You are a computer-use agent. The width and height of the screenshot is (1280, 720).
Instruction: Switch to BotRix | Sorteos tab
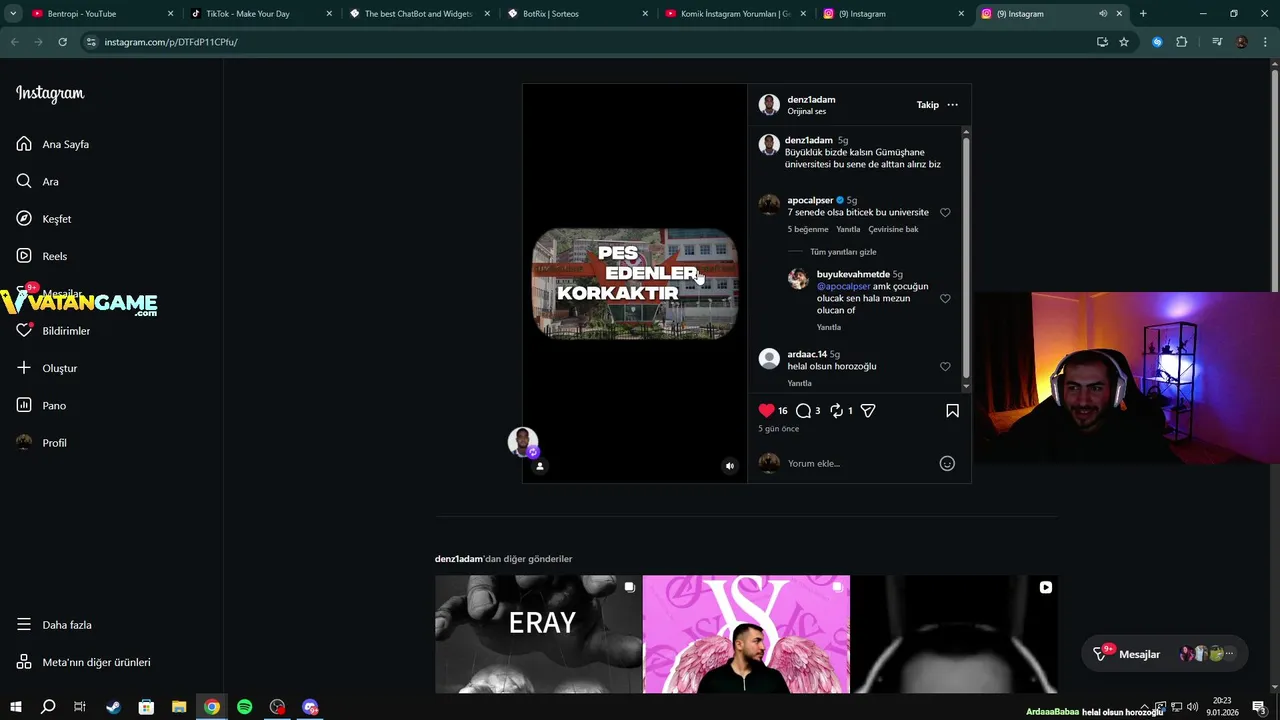point(576,14)
